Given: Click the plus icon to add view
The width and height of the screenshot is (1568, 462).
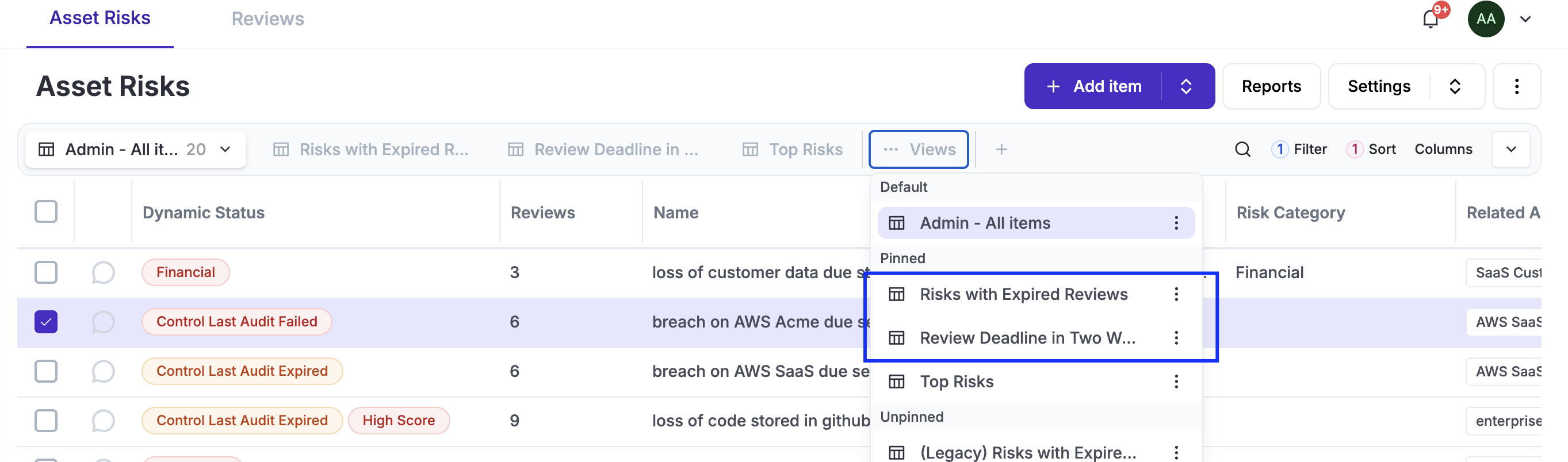Looking at the screenshot, I should tap(1001, 149).
